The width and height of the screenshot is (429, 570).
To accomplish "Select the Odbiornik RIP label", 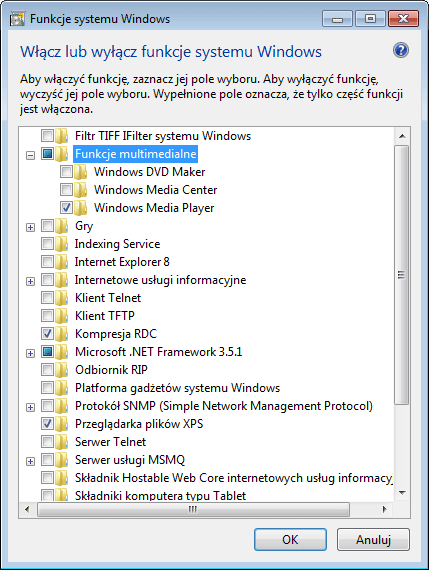I will pyautogui.click(x=111, y=370).
